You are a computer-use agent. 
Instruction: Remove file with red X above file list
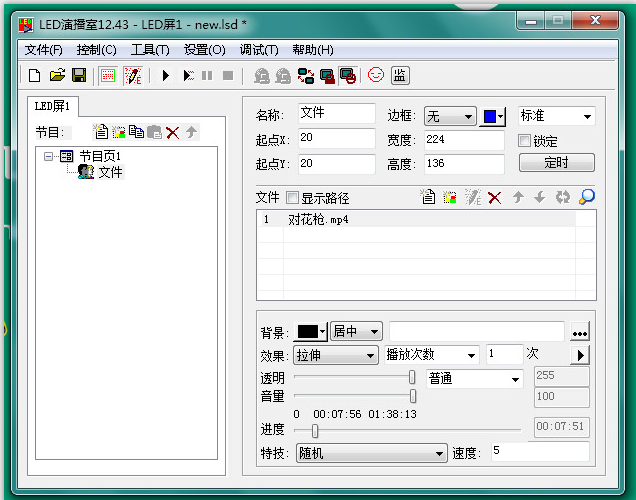(x=494, y=198)
